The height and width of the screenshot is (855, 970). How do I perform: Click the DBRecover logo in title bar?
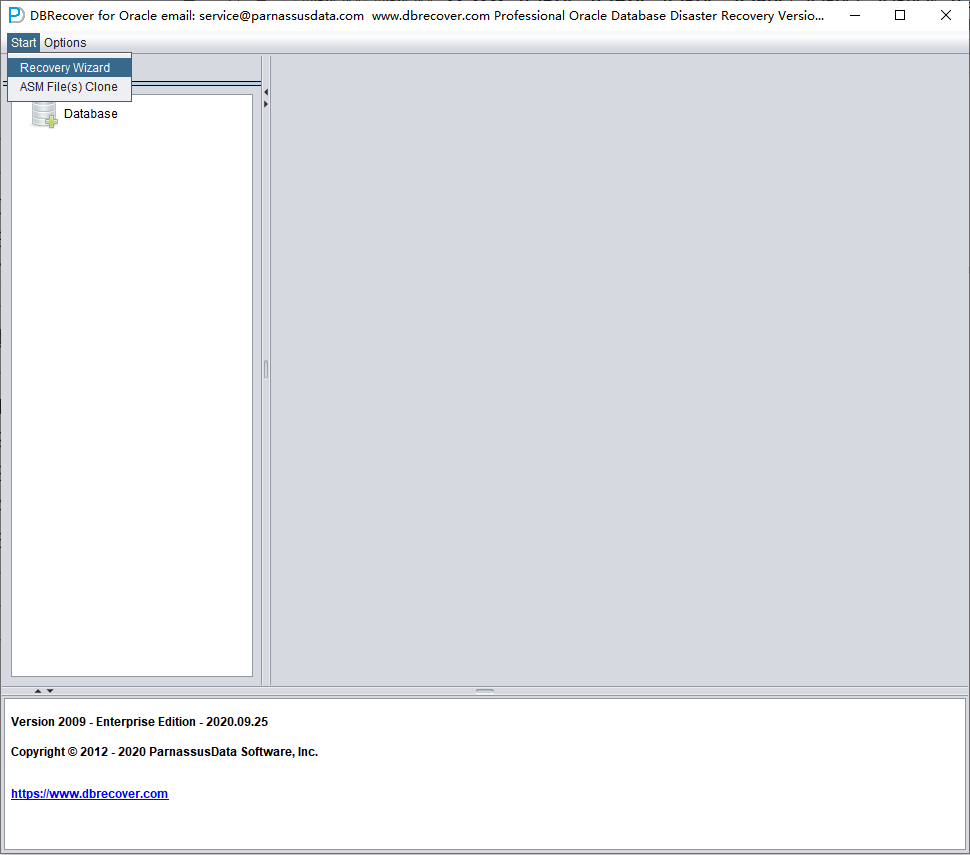tap(16, 15)
